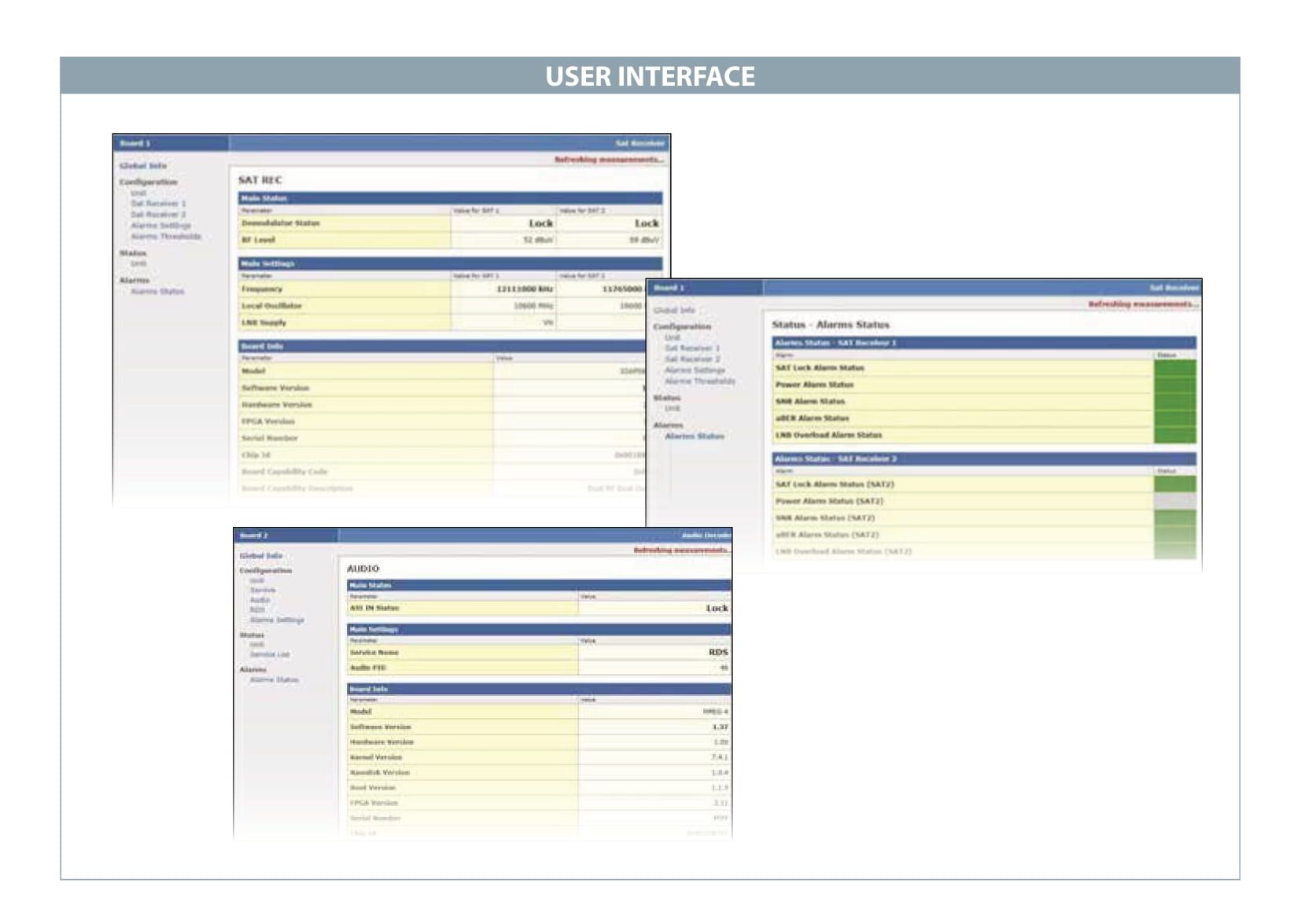Select Unit under Status in SAT REC window

[x=138, y=263]
